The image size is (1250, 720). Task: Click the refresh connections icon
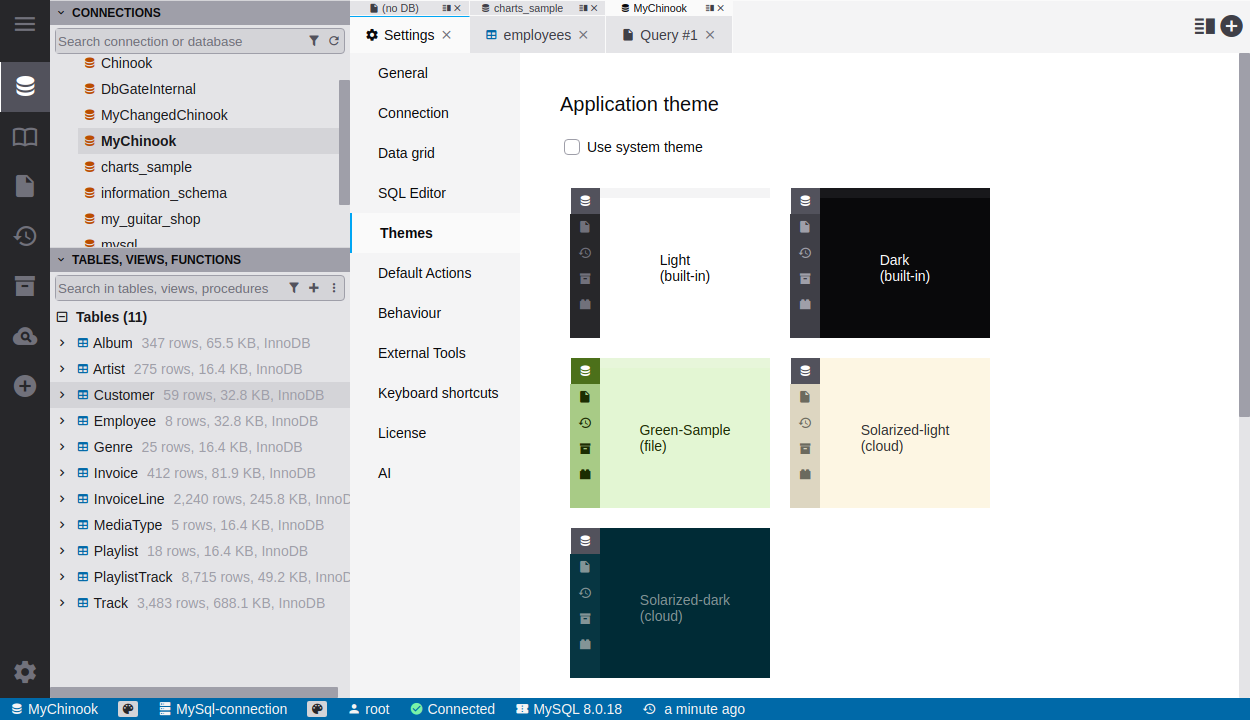pos(334,41)
